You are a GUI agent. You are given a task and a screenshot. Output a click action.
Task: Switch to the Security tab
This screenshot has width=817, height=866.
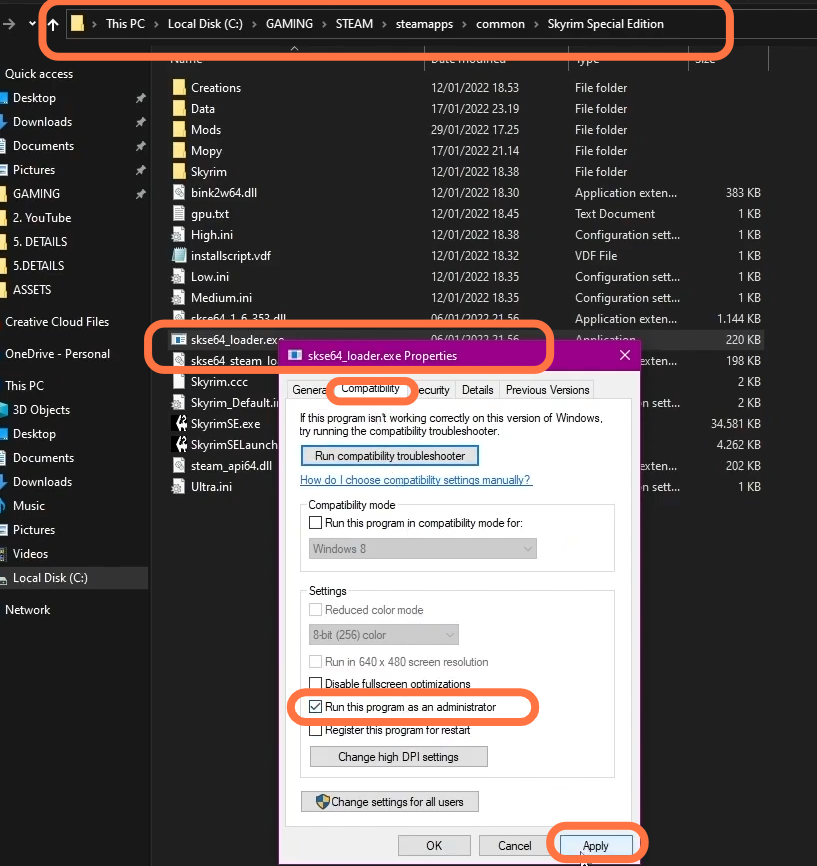click(434, 389)
